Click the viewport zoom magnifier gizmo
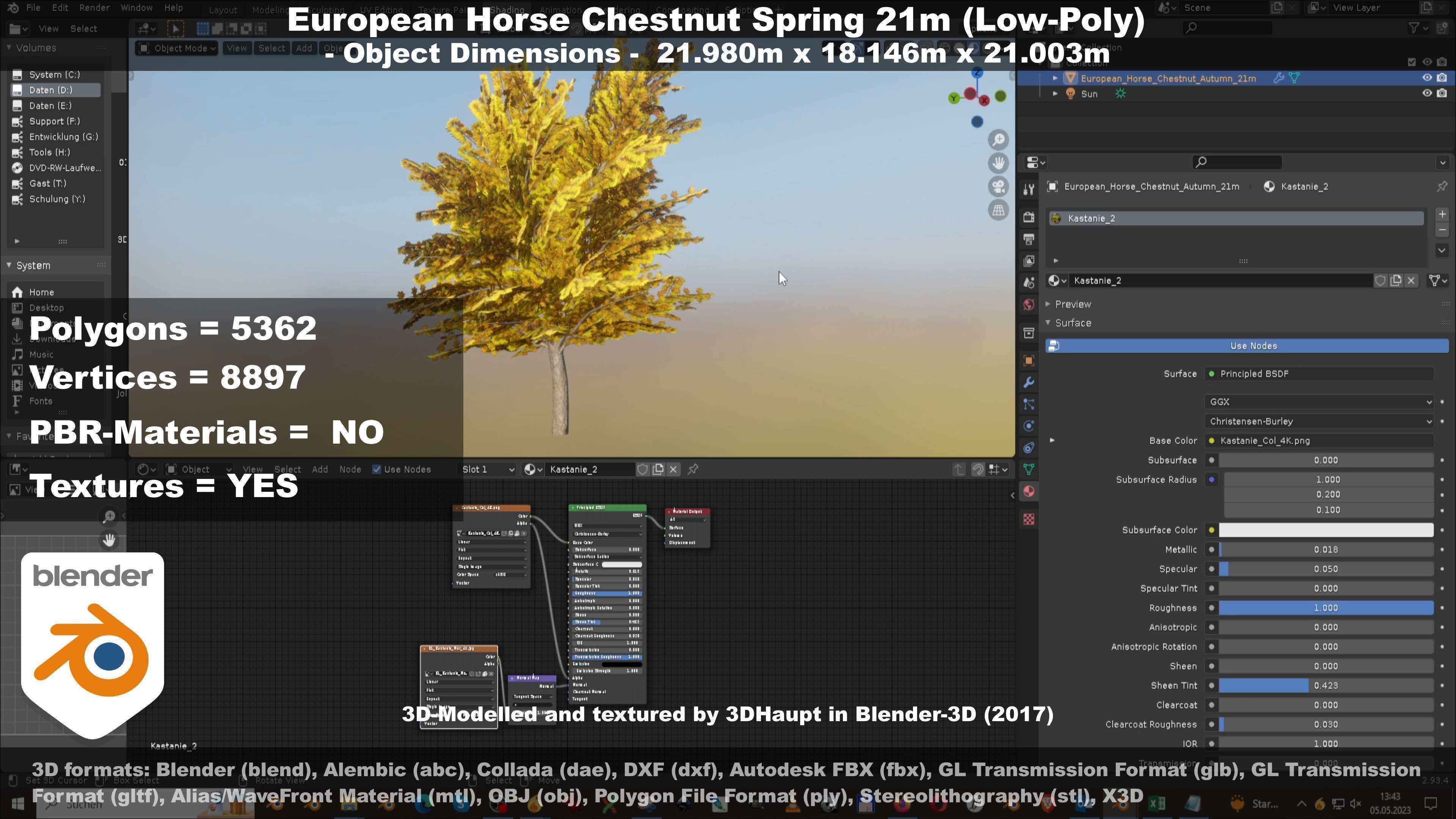Image resolution: width=1456 pixels, height=819 pixels. click(x=999, y=140)
